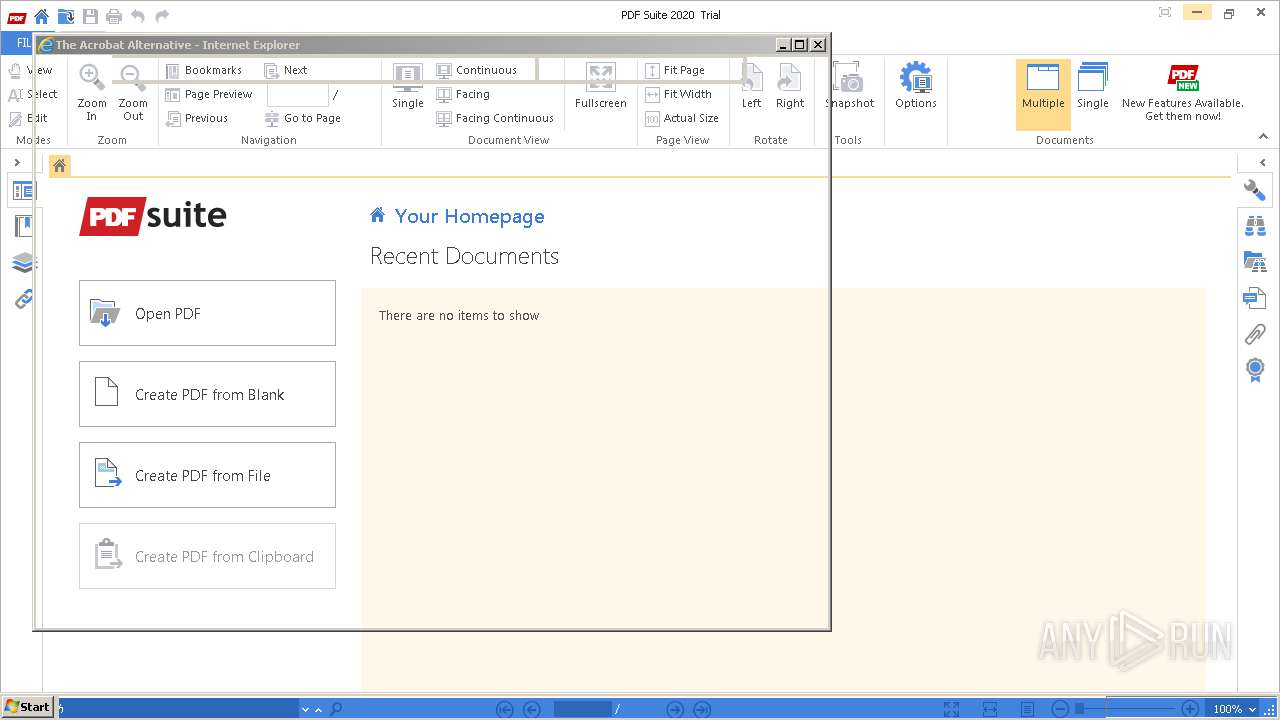The image size is (1280, 720).
Task: Collapse the right sidebar arrow
Action: pos(1263,162)
